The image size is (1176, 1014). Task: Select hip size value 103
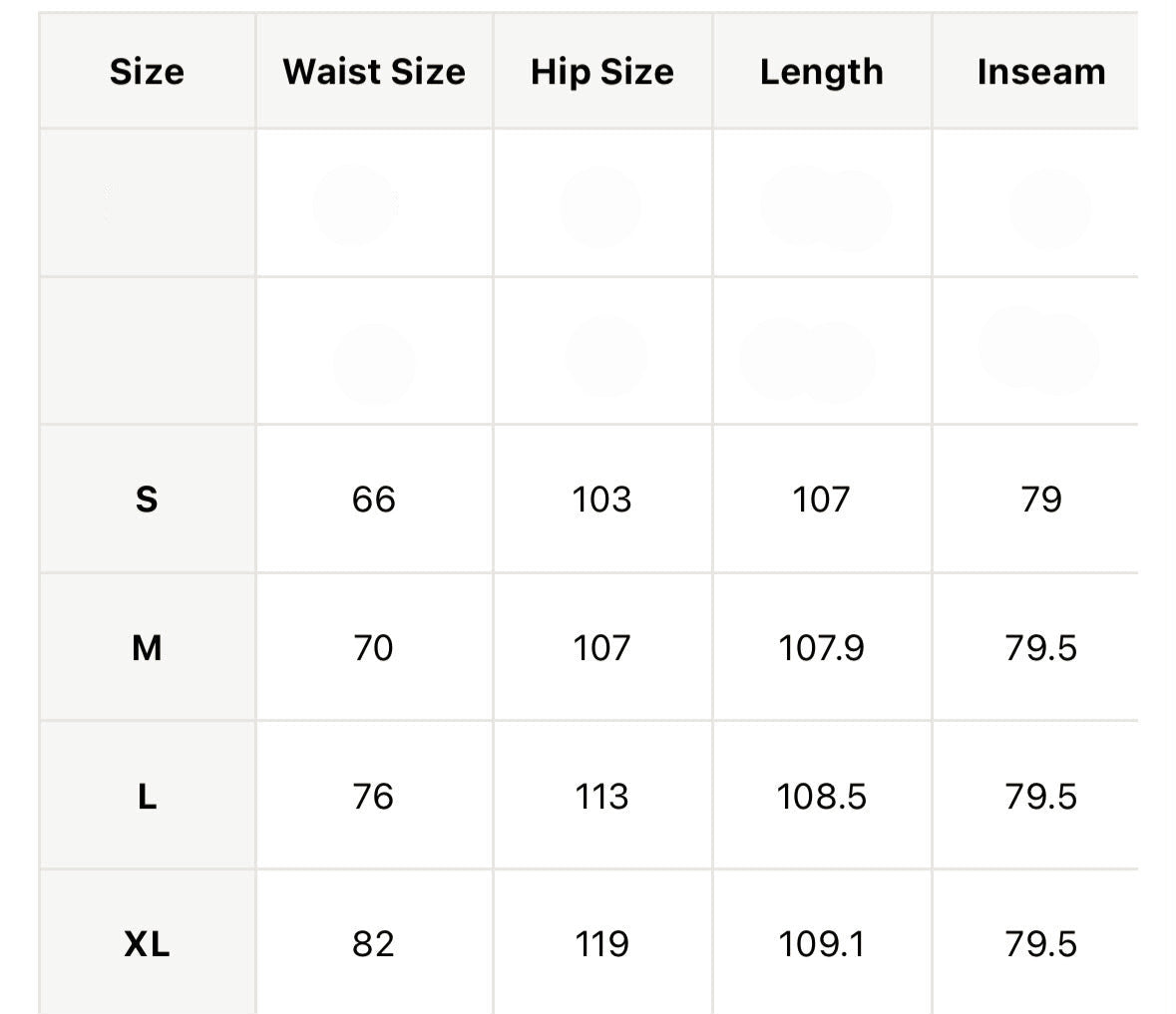coord(601,500)
